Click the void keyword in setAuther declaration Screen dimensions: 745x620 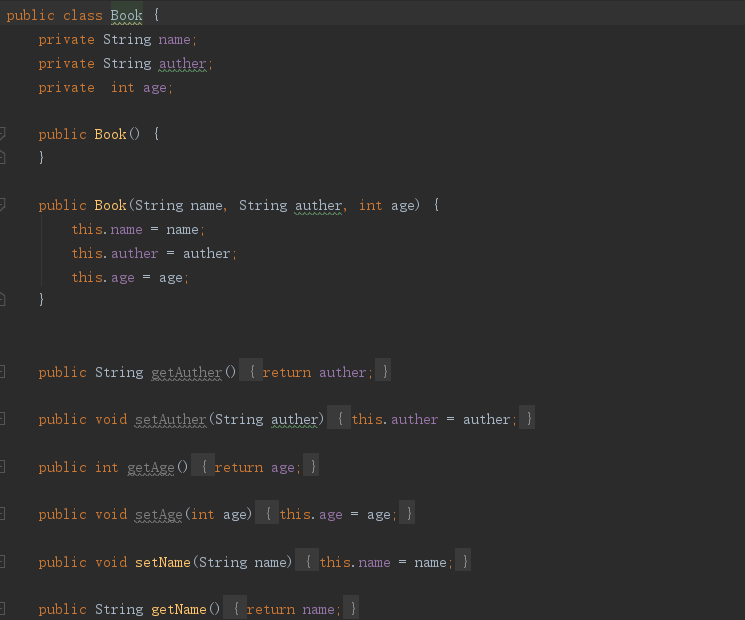click(x=111, y=420)
